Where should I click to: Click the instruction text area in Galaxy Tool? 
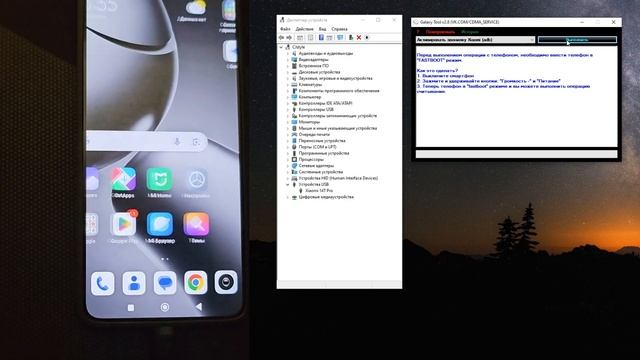click(x=516, y=97)
